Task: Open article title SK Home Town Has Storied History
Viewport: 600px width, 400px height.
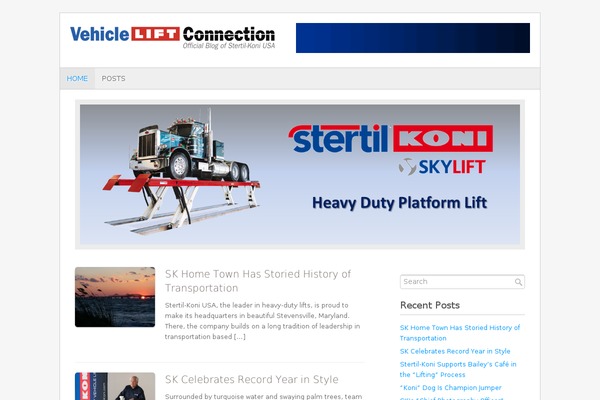Action: pyautogui.click(x=258, y=281)
